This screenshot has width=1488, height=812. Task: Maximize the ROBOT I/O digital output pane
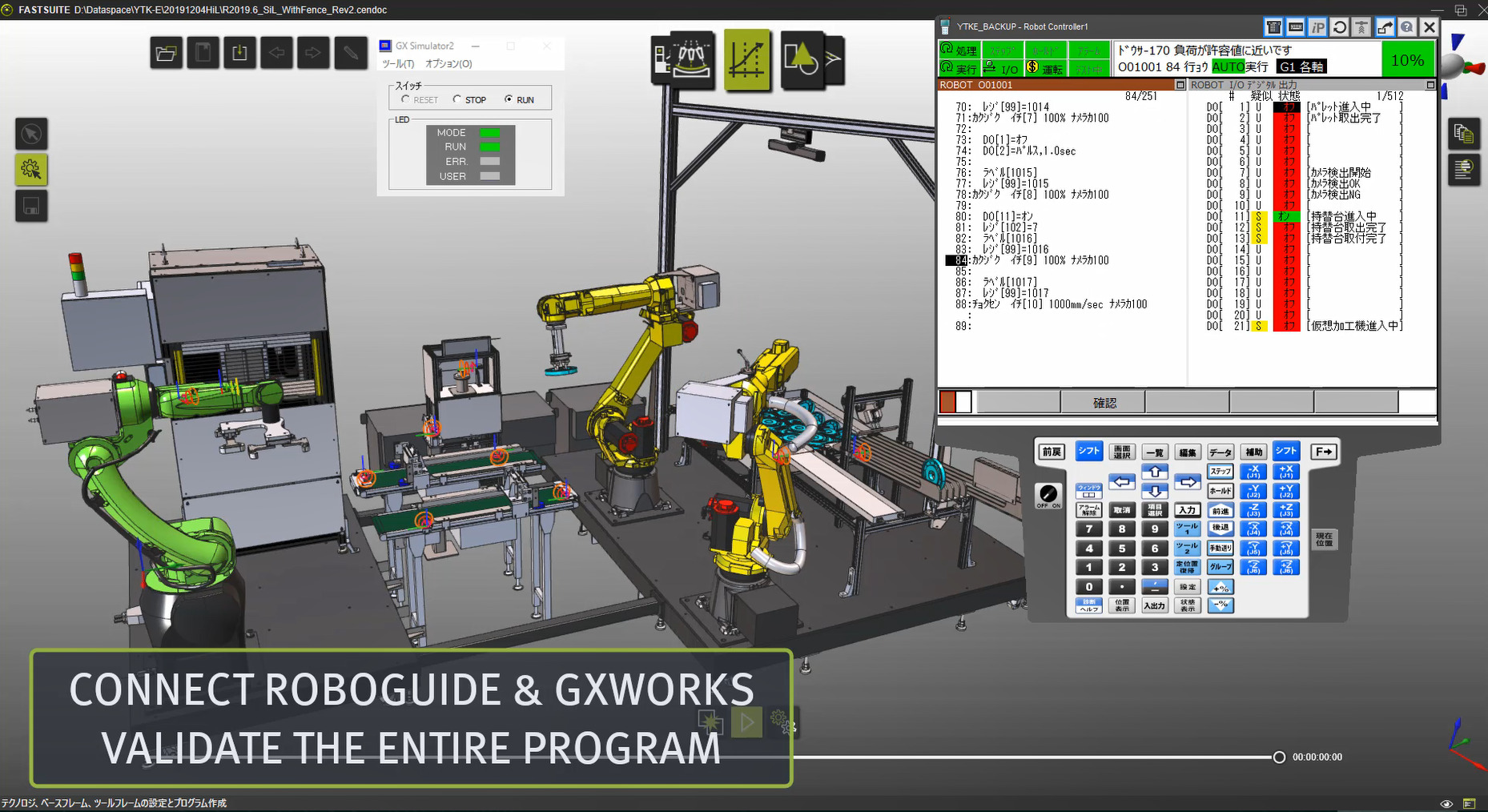click(1430, 85)
